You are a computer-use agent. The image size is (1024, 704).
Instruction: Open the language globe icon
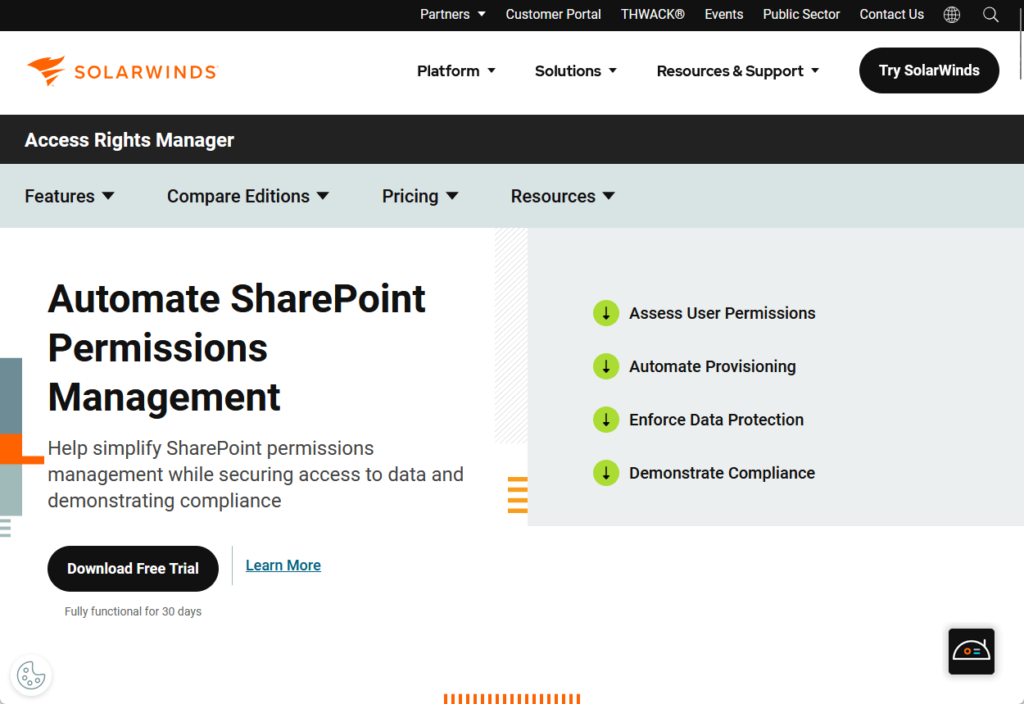[x=952, y=14]
